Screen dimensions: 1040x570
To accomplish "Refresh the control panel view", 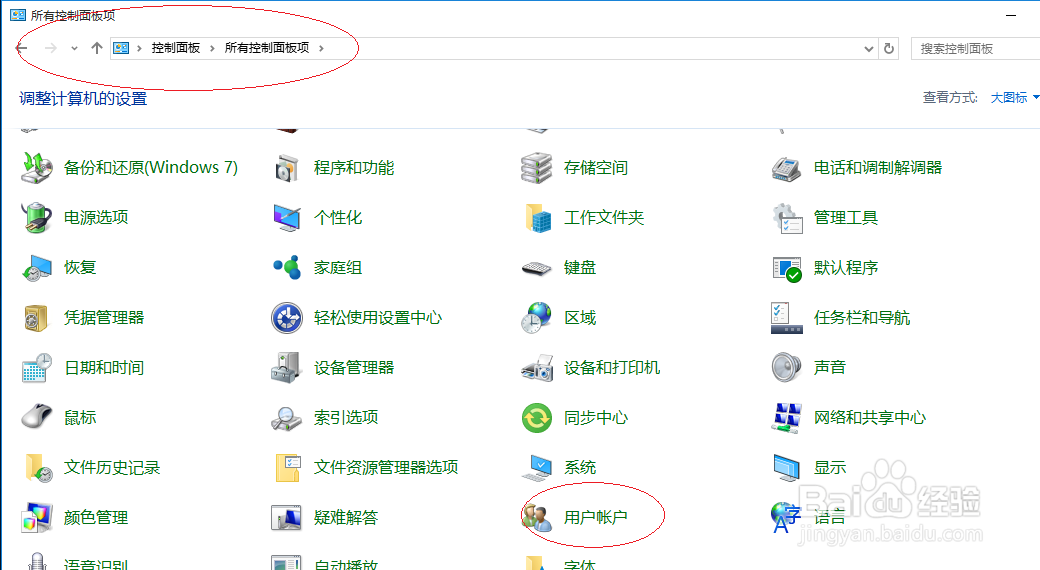I will coord(889,48).
